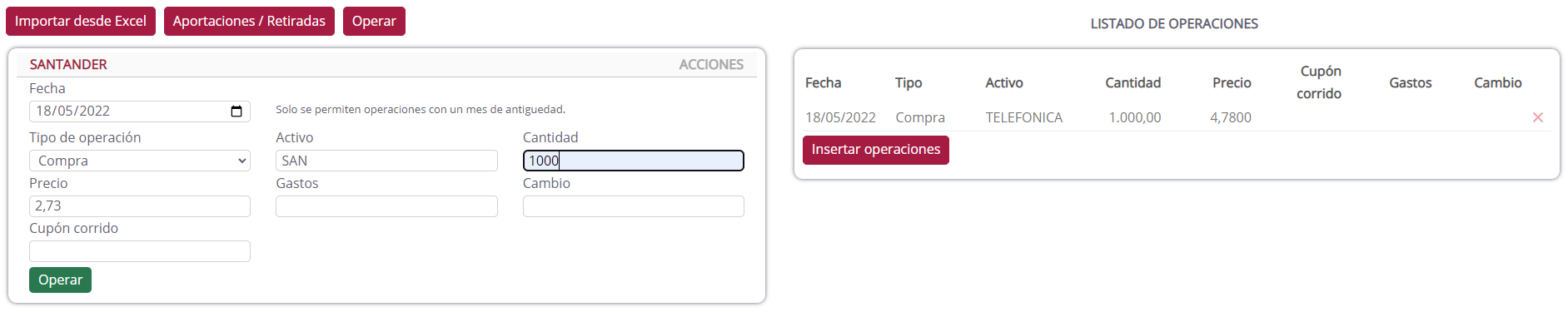Click the empty Cambio input field
This screenshot has height=312, width=1568.
pyautogui.click(x=633, y=206)
